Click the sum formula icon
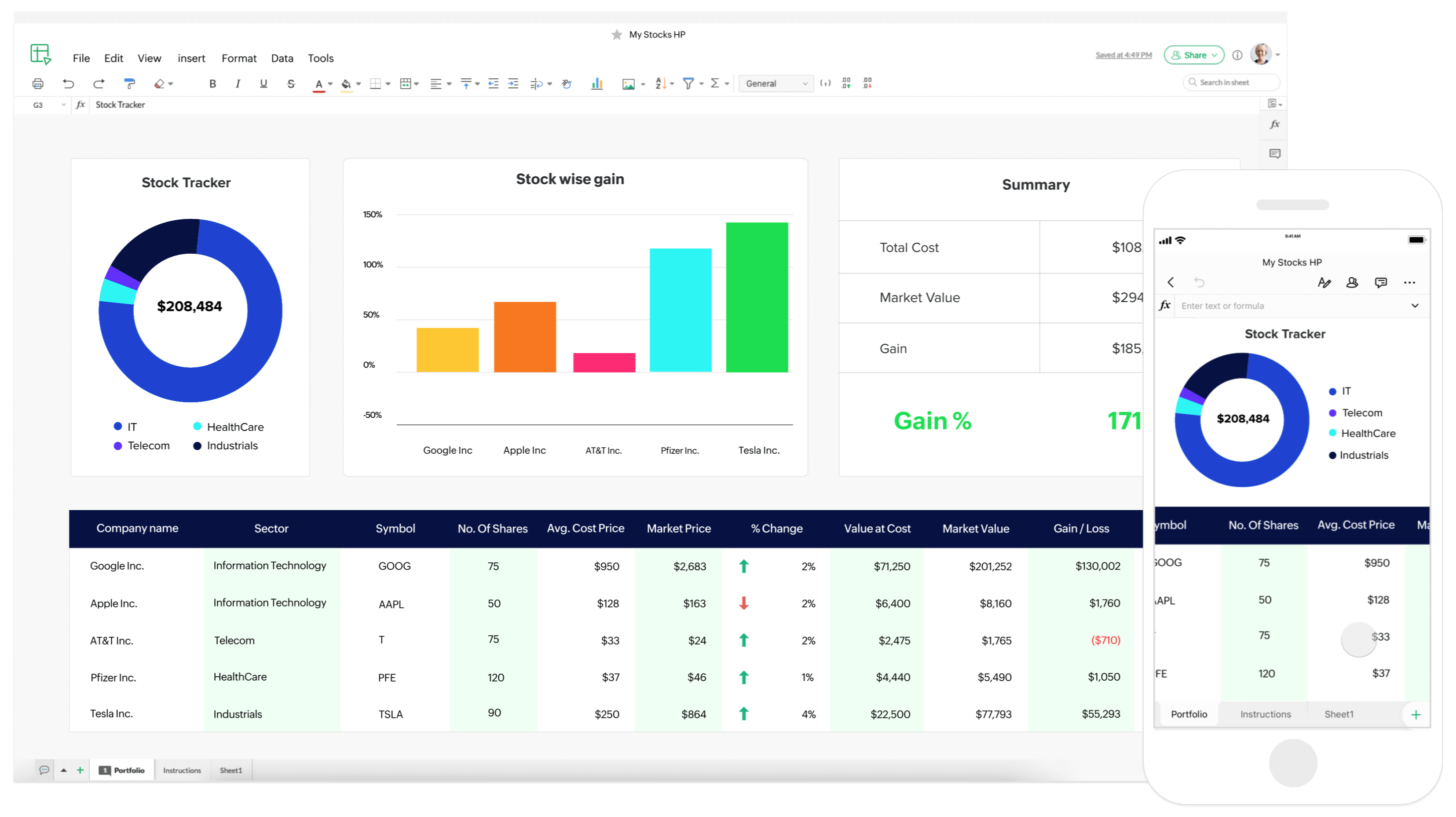 click(717, 83)
